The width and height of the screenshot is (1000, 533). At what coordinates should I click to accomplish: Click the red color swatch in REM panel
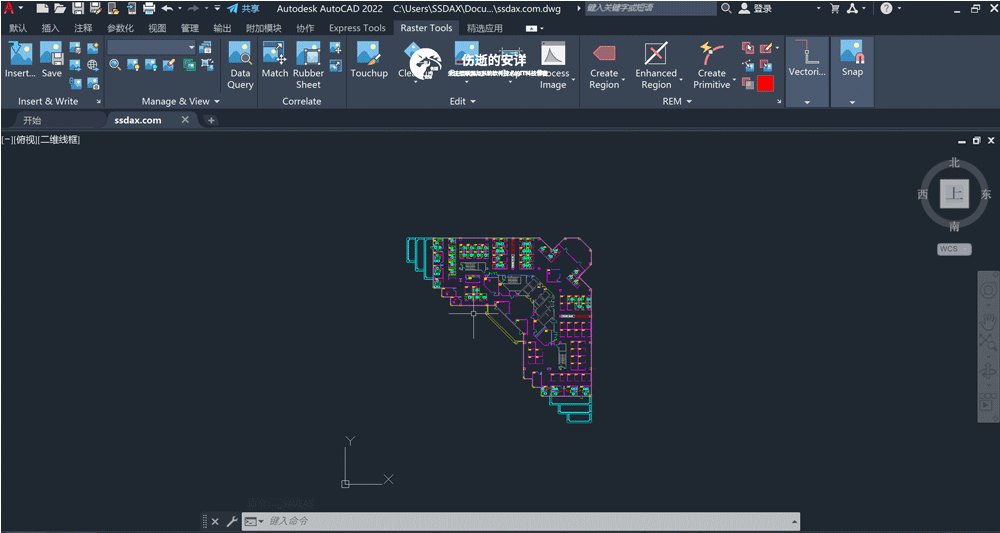[x=765, y=84]
